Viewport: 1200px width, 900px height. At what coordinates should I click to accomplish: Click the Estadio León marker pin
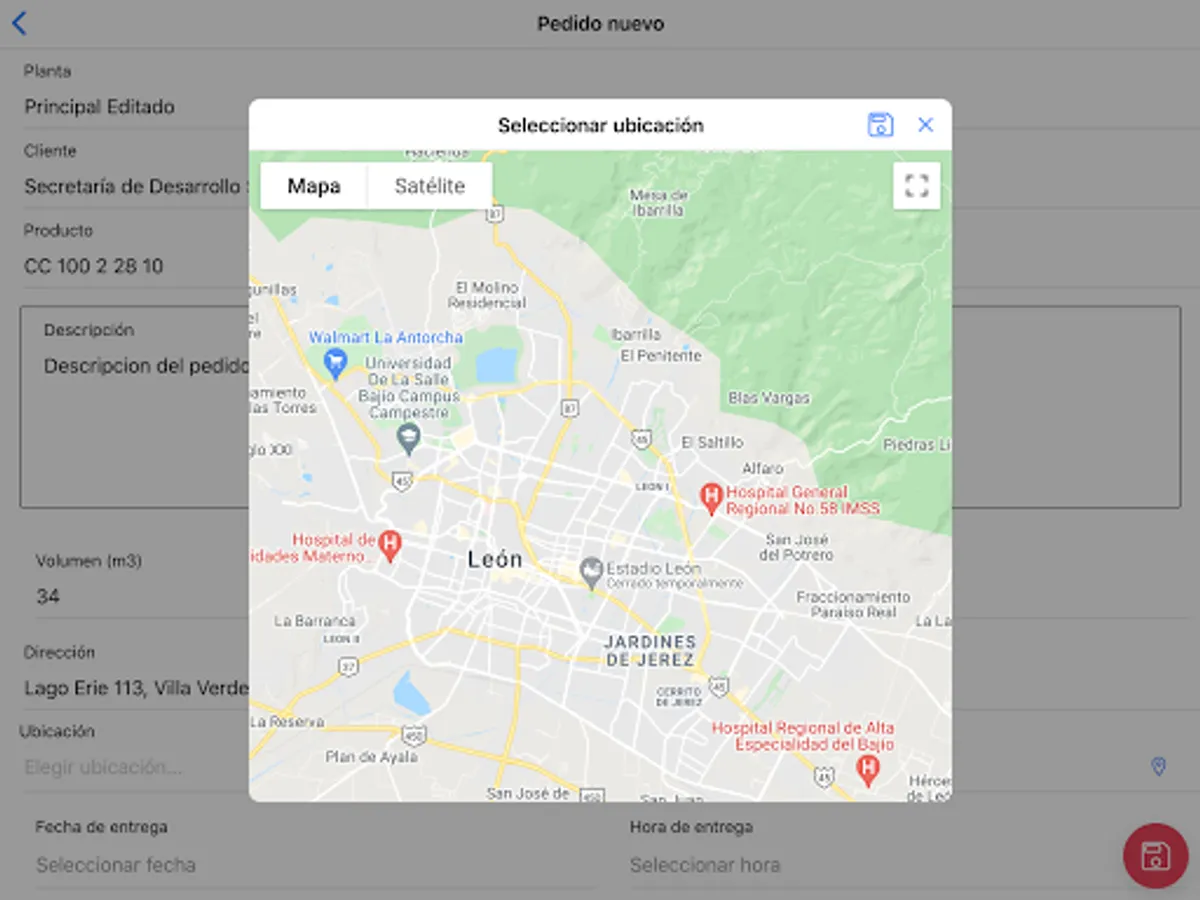click(x=591, y=573)
